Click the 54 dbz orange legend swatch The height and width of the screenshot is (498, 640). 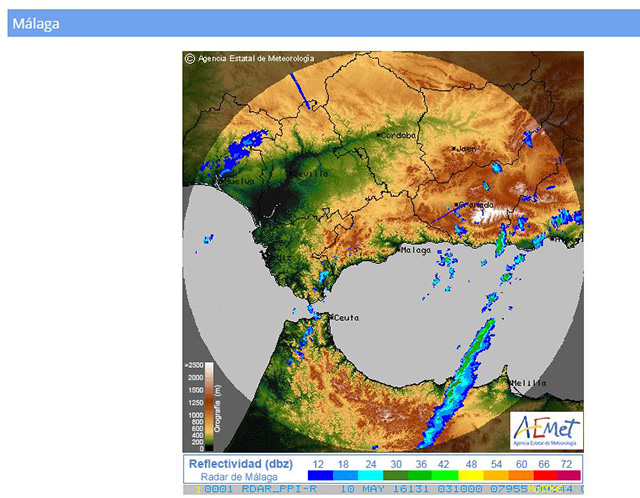coord(495,477)
